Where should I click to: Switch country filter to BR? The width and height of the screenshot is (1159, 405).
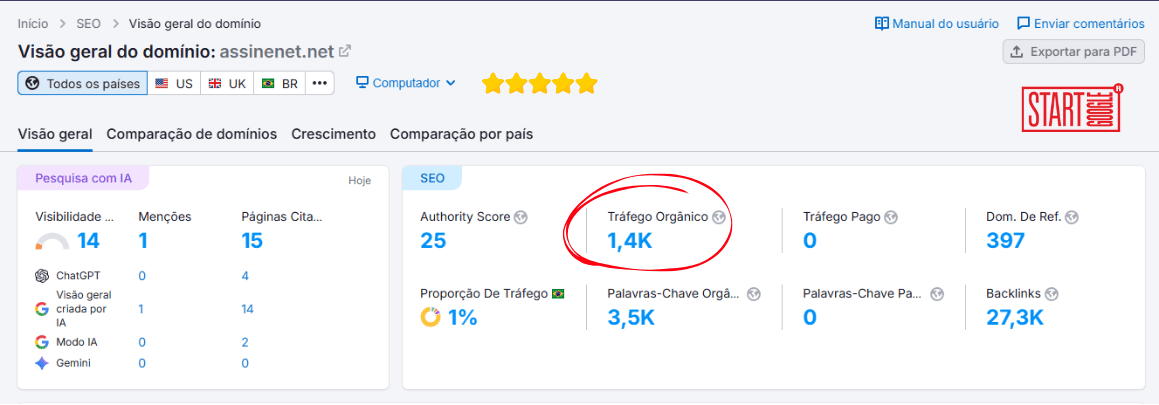pos(279,83)
